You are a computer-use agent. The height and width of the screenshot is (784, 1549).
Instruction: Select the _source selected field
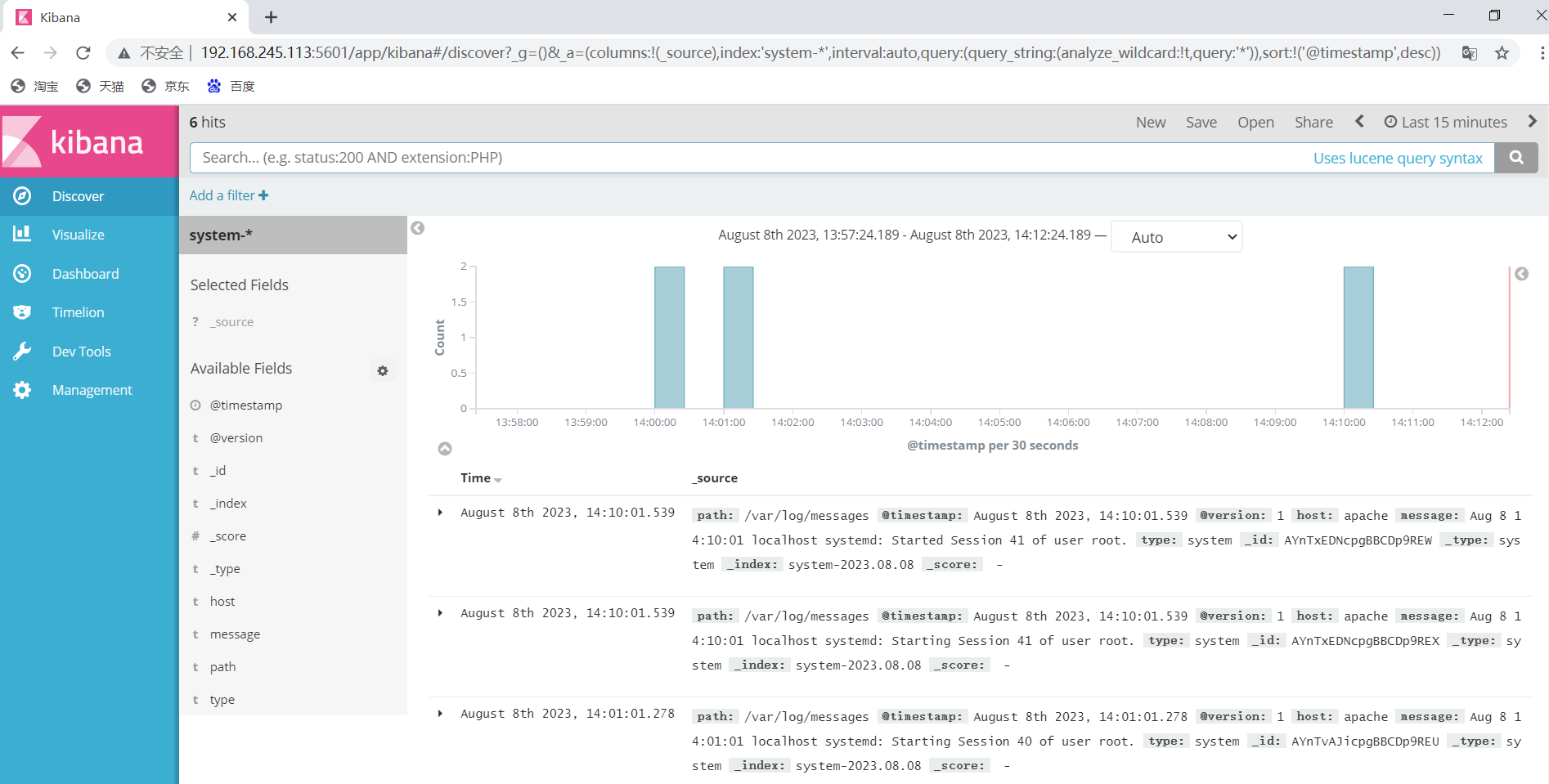click(x=231, y=322)
